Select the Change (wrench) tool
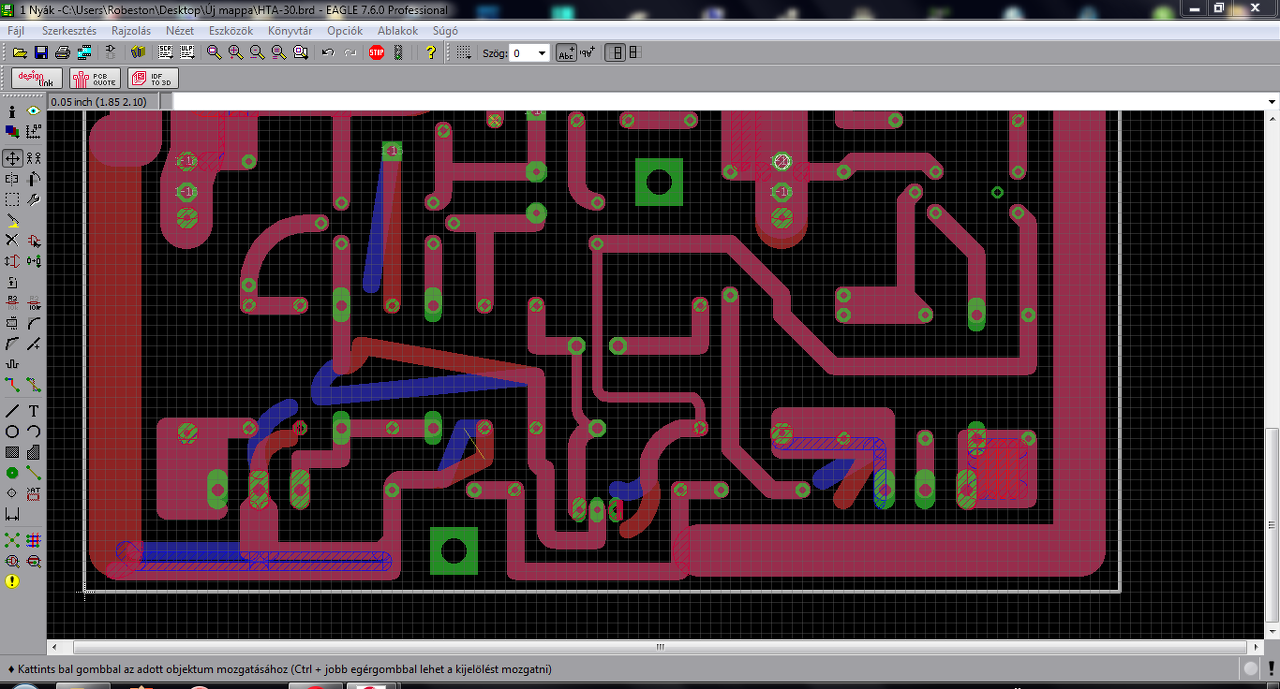The image size is (1280, 689). click(34, 199)
